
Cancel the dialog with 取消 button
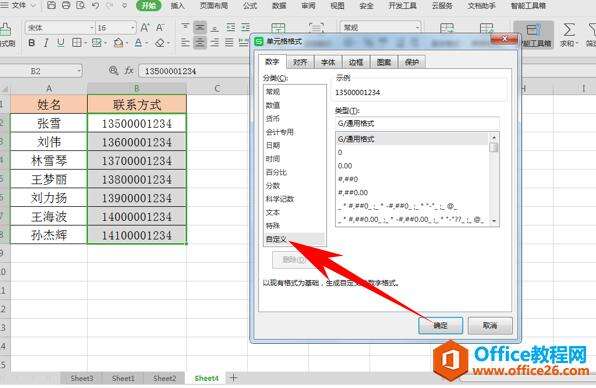coord(490,326)
